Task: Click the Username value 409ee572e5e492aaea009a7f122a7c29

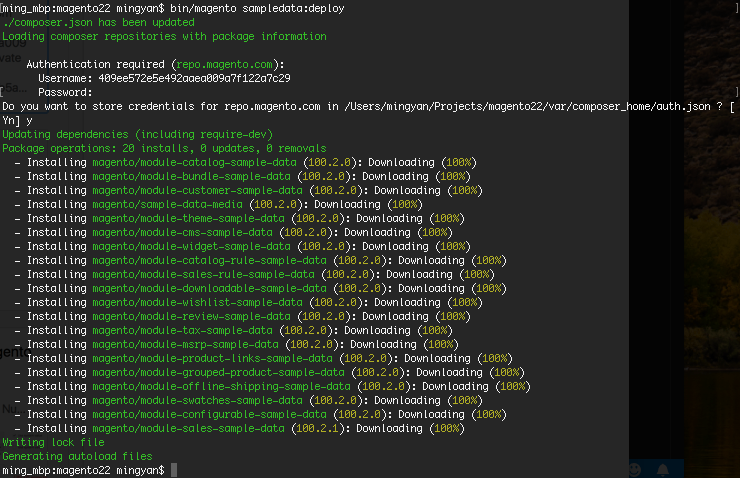Action: pyautogui.click(x=194, y=78)
